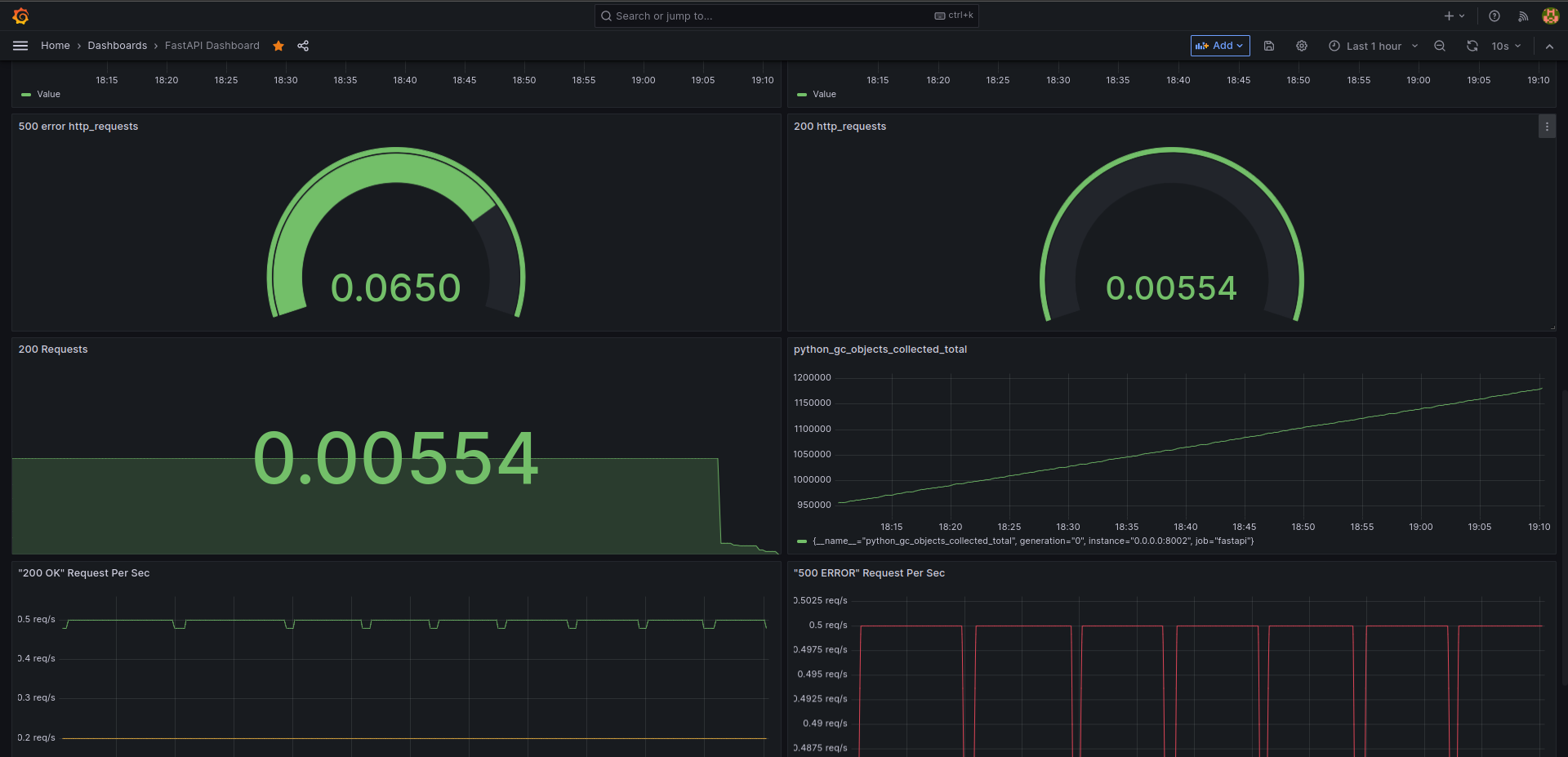The width and height of the screenshot is (1568, 757).
Task: Expand the Add panel dropdown
Action: coord(1219,46)
